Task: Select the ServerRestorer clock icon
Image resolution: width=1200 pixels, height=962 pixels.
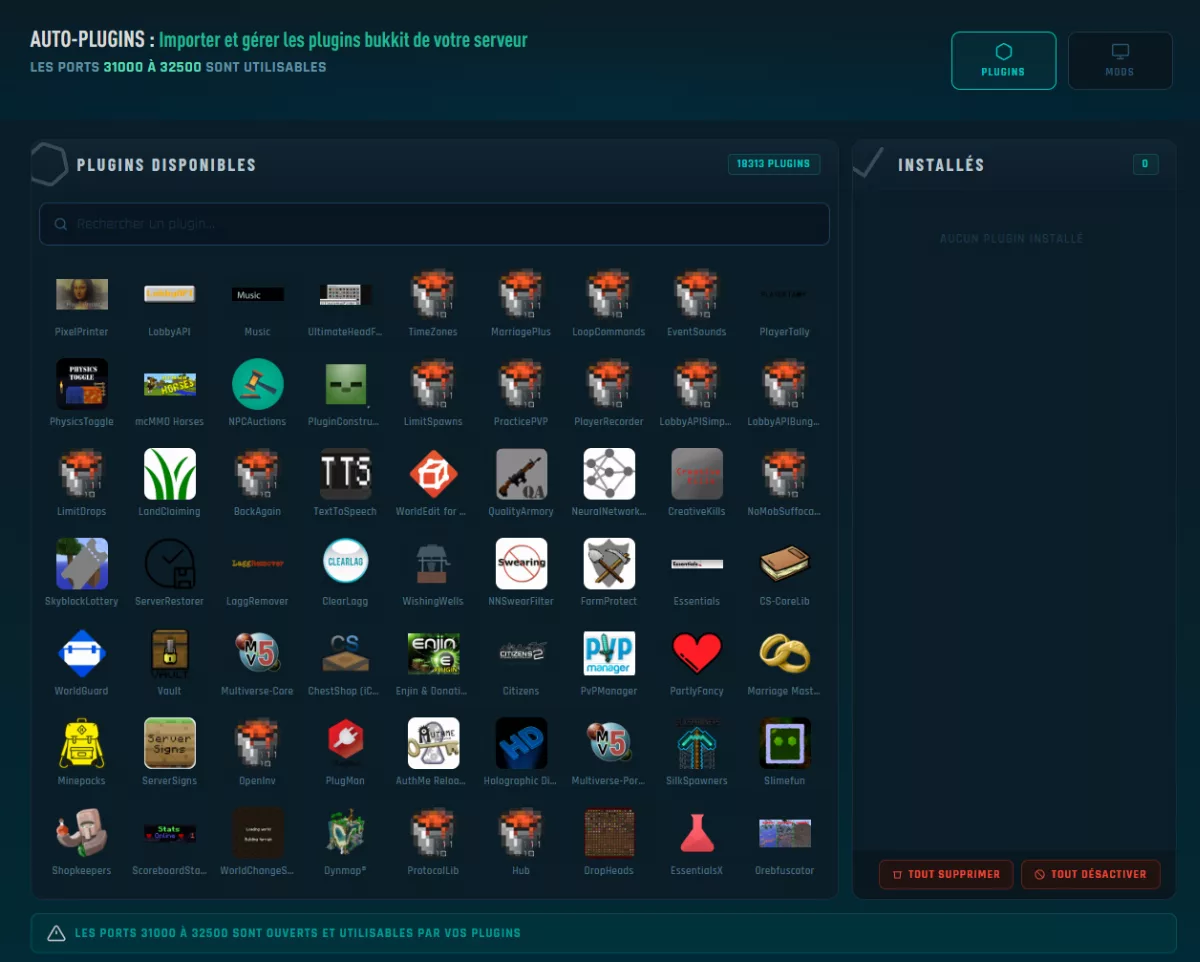Action: pyautogui.click(x=170, y=564)
